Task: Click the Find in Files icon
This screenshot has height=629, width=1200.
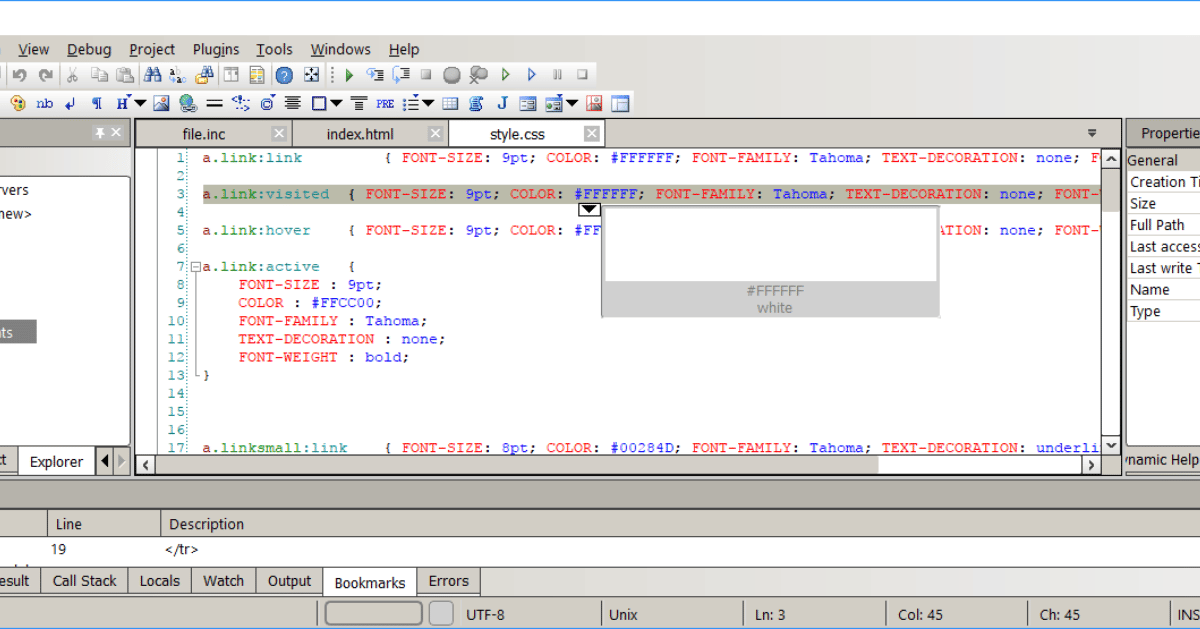Action: tap(205, 75)
